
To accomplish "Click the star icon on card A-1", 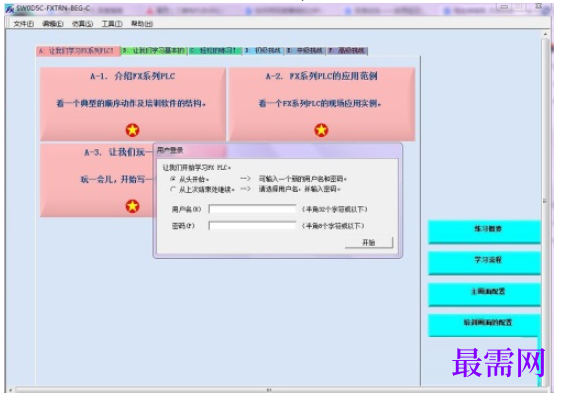I will tap(132, 130).
